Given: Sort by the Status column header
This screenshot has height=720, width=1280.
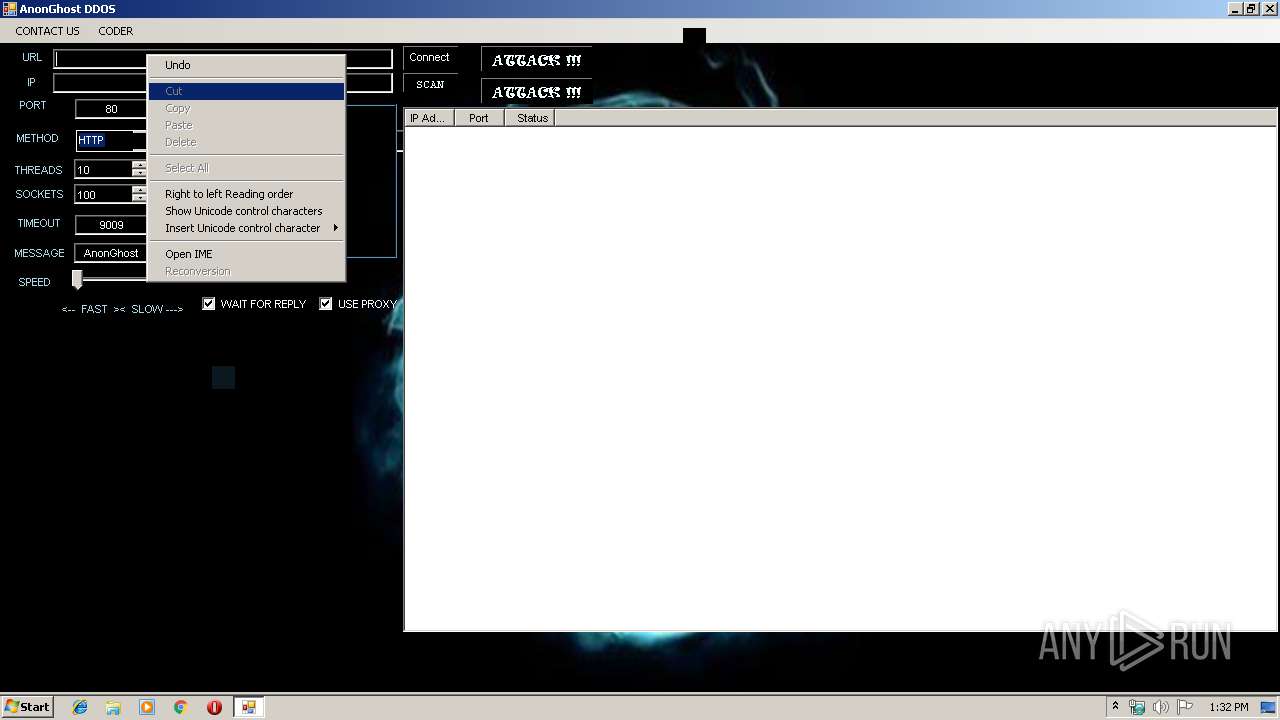Looking at the screenshot, I should click(529, 118).
